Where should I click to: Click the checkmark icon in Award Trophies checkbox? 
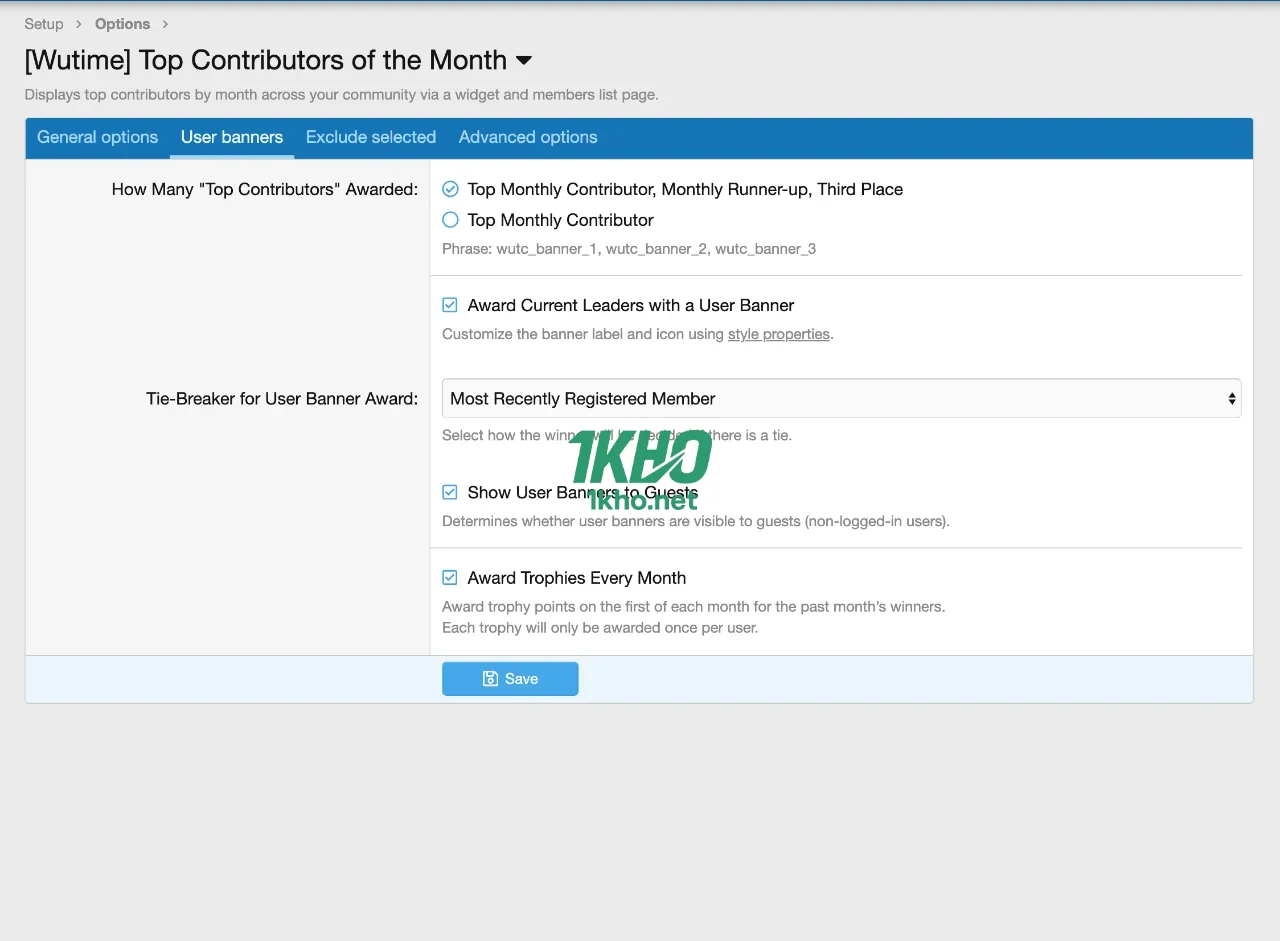click(449, 577)
